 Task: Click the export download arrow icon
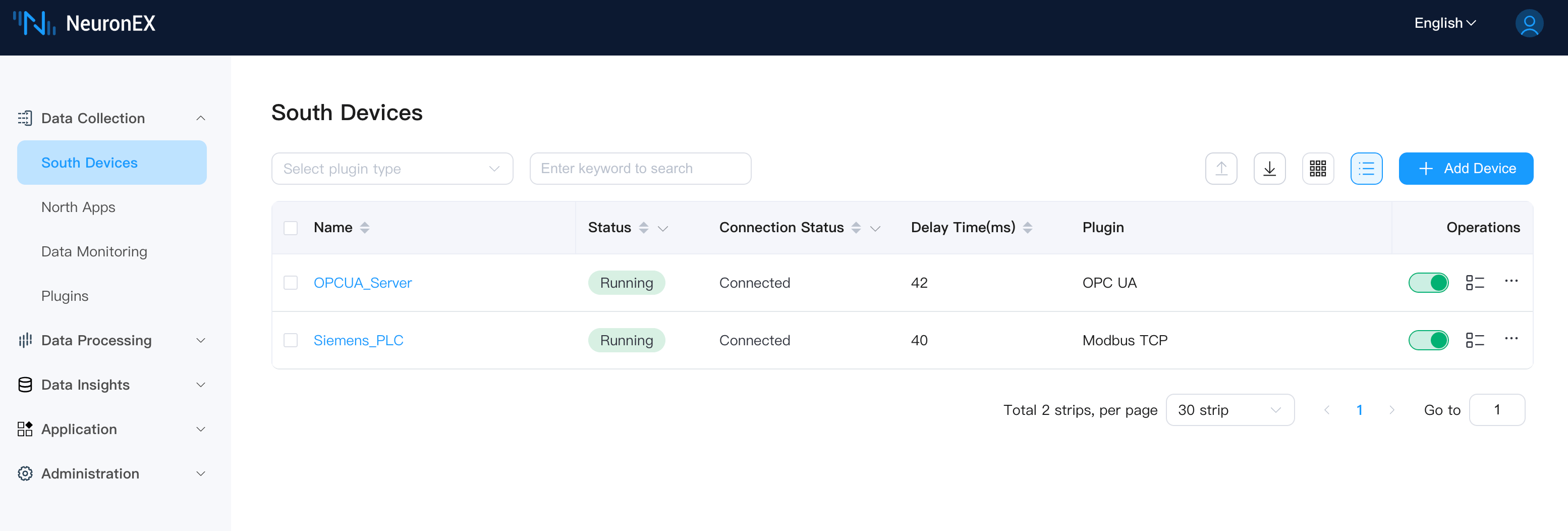click(1269, 169)
